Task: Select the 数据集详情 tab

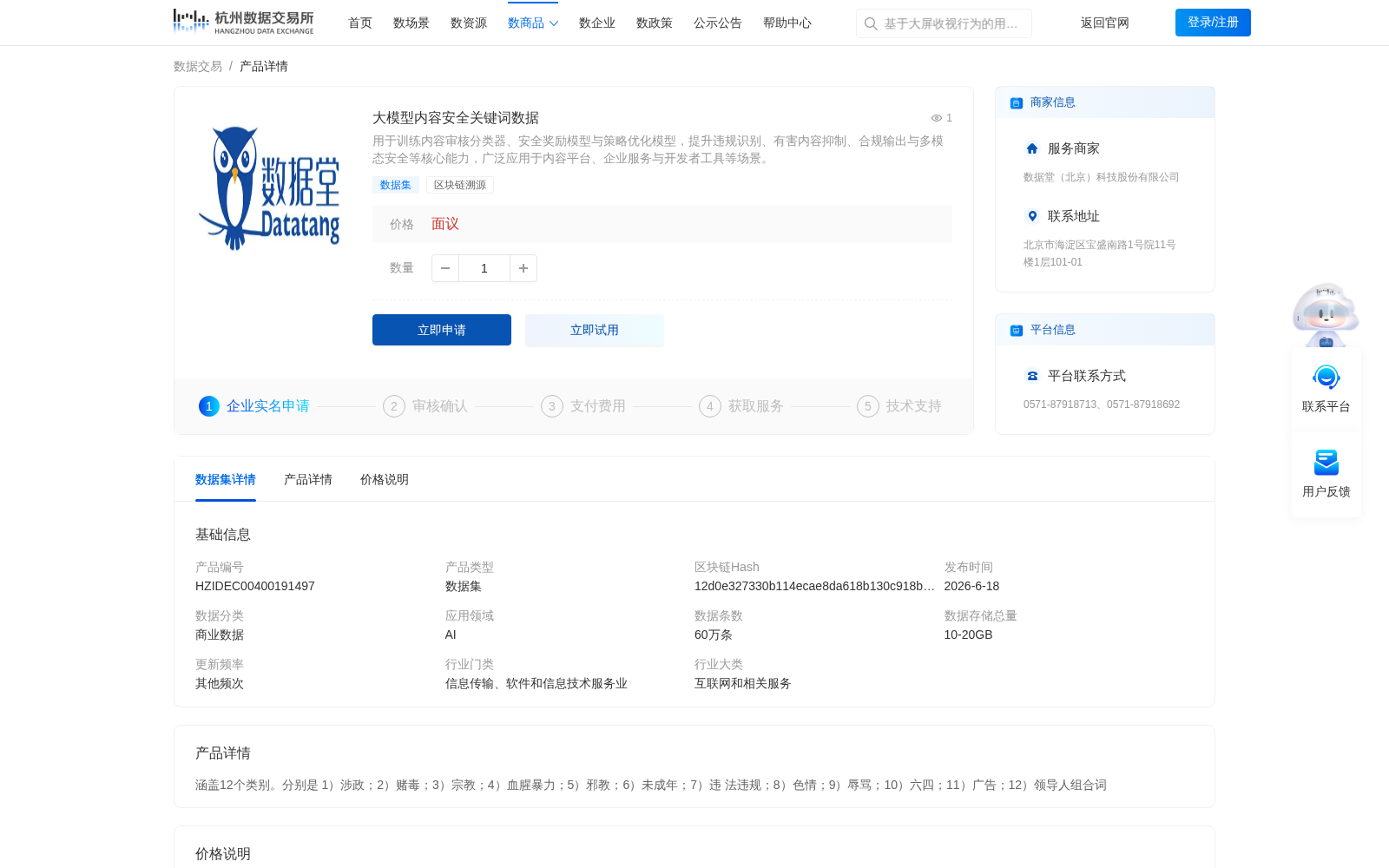Action: (x=226, y=479)
